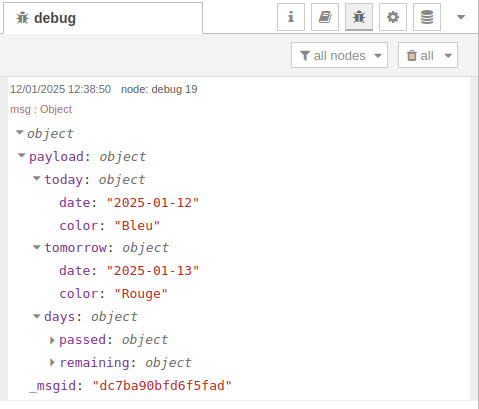Open the all nodes filter dropdown

click(x=339, y=55)
